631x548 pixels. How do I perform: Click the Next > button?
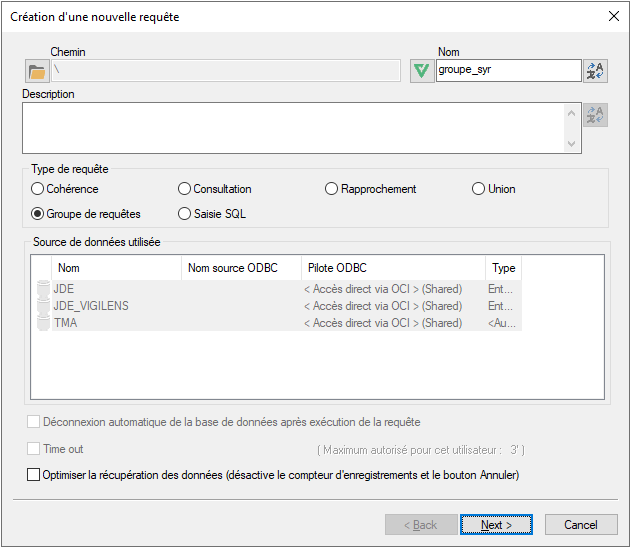(x=496, y=525)
